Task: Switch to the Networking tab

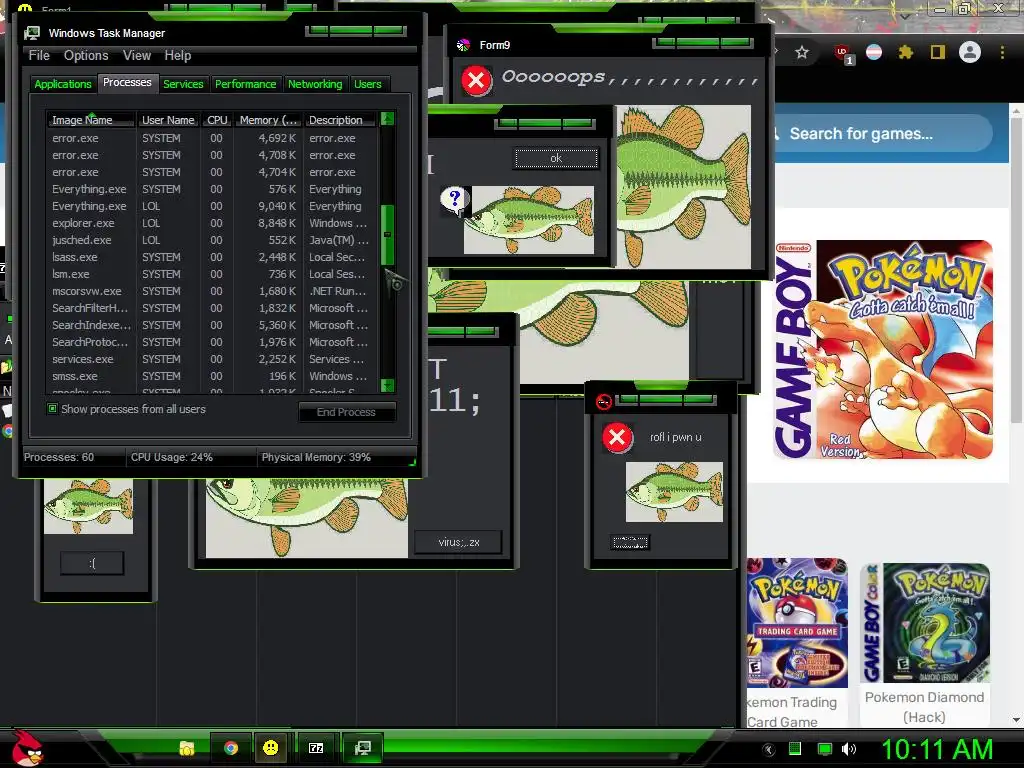Action: (x=315, y=84)
